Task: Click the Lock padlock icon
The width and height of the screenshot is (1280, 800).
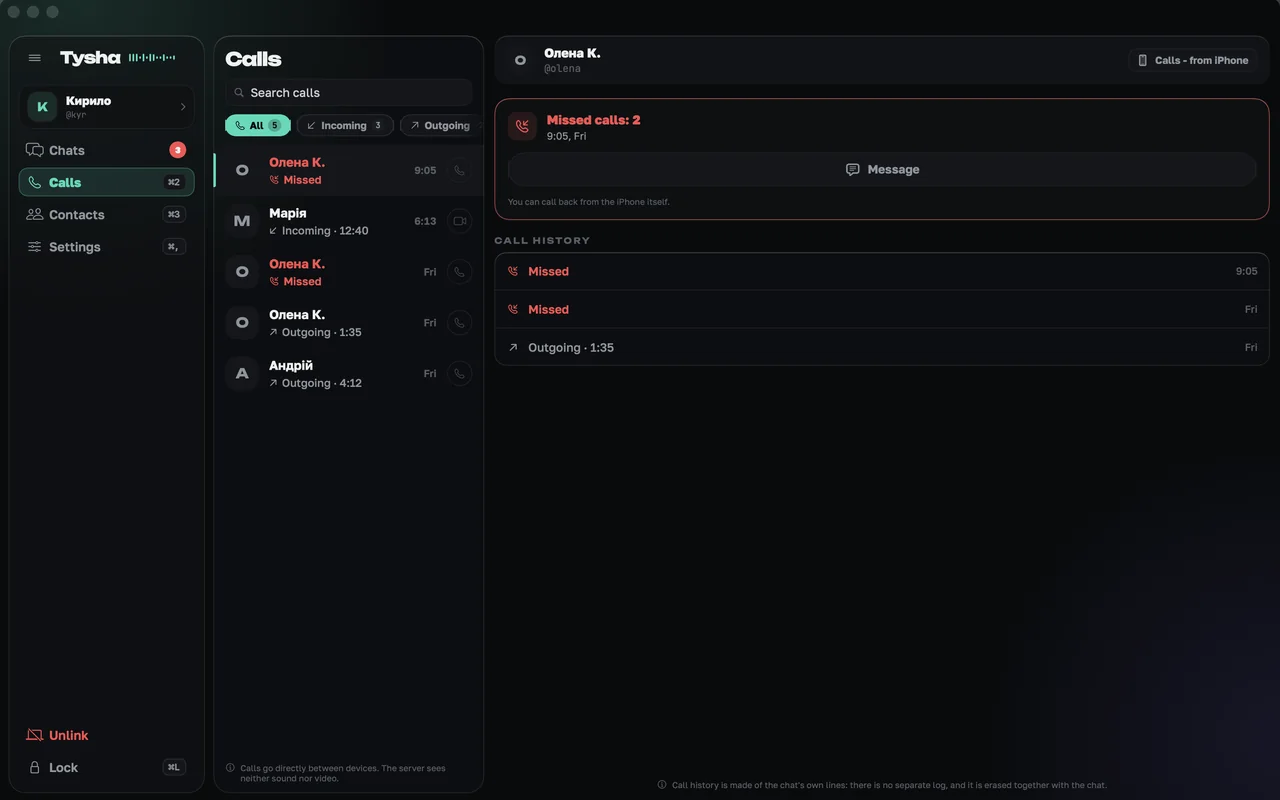Action: click(35, 767)
